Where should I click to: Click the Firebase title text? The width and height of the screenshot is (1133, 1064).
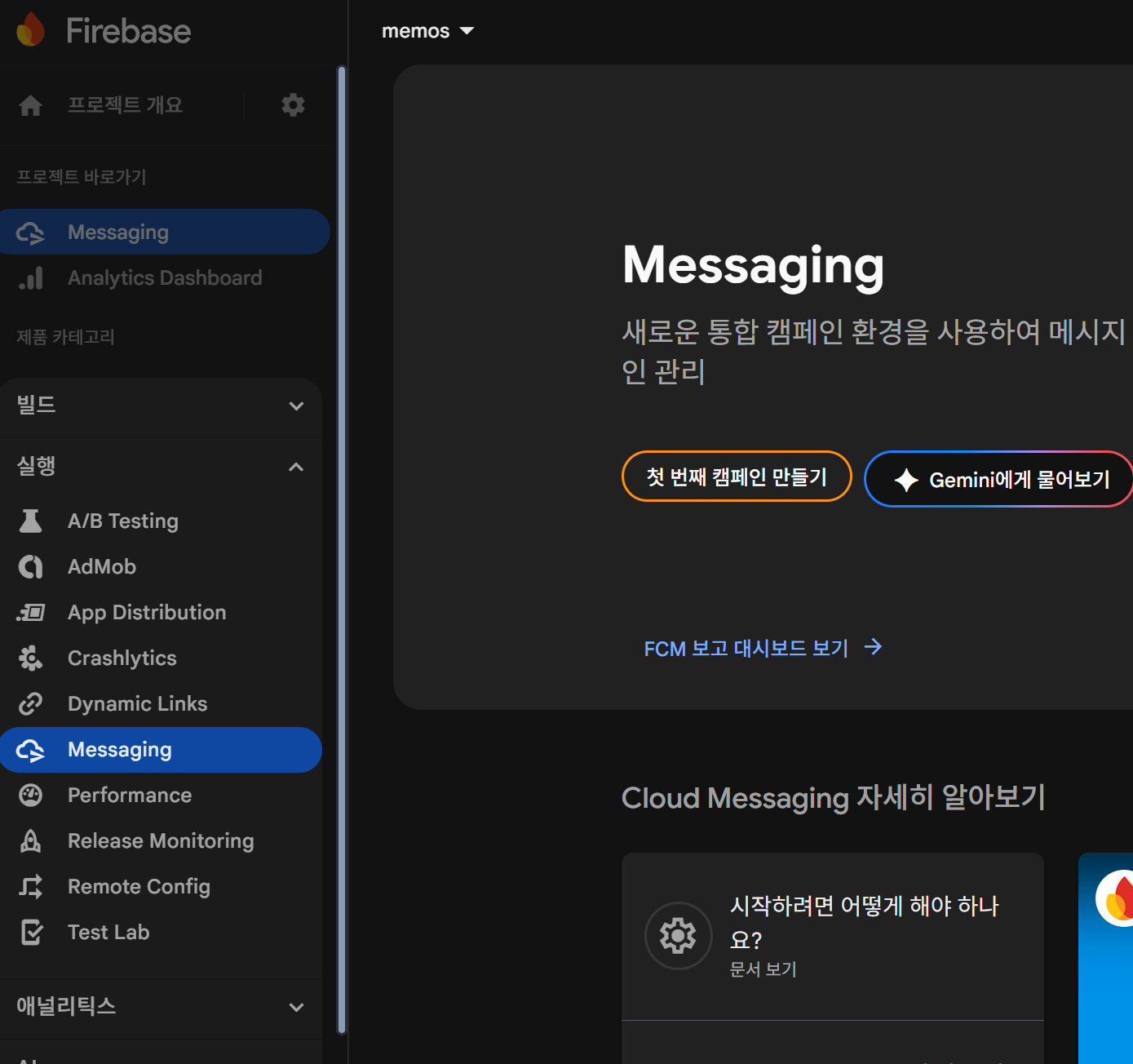point(128,31)
